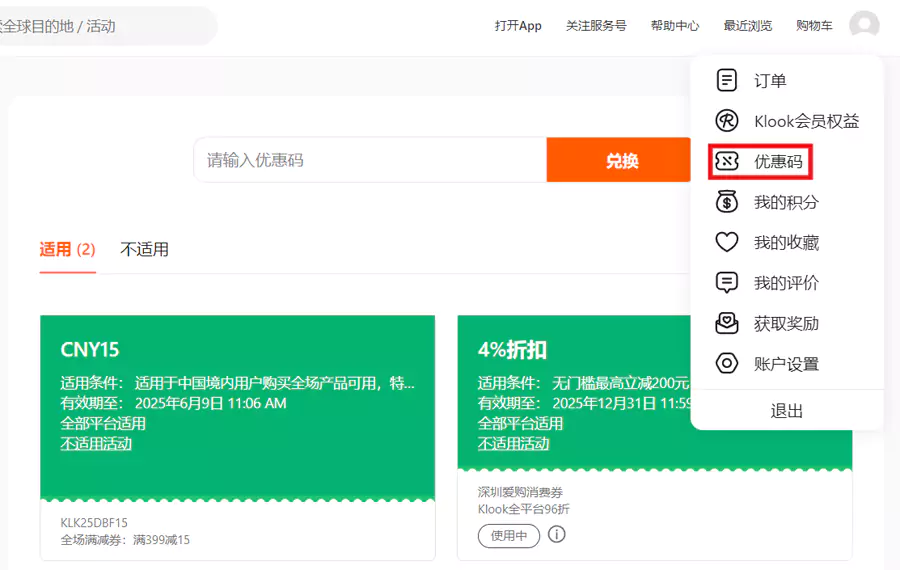
Task: Click 不适用活动 link on 4%折扣 coupon
Action: pos(513,444)
